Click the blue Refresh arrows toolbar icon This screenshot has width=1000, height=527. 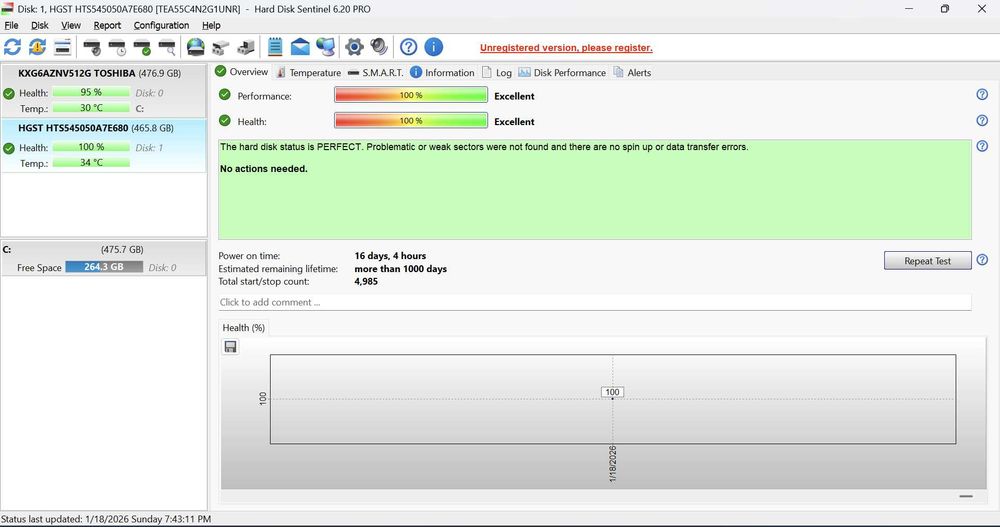point(13,47)
